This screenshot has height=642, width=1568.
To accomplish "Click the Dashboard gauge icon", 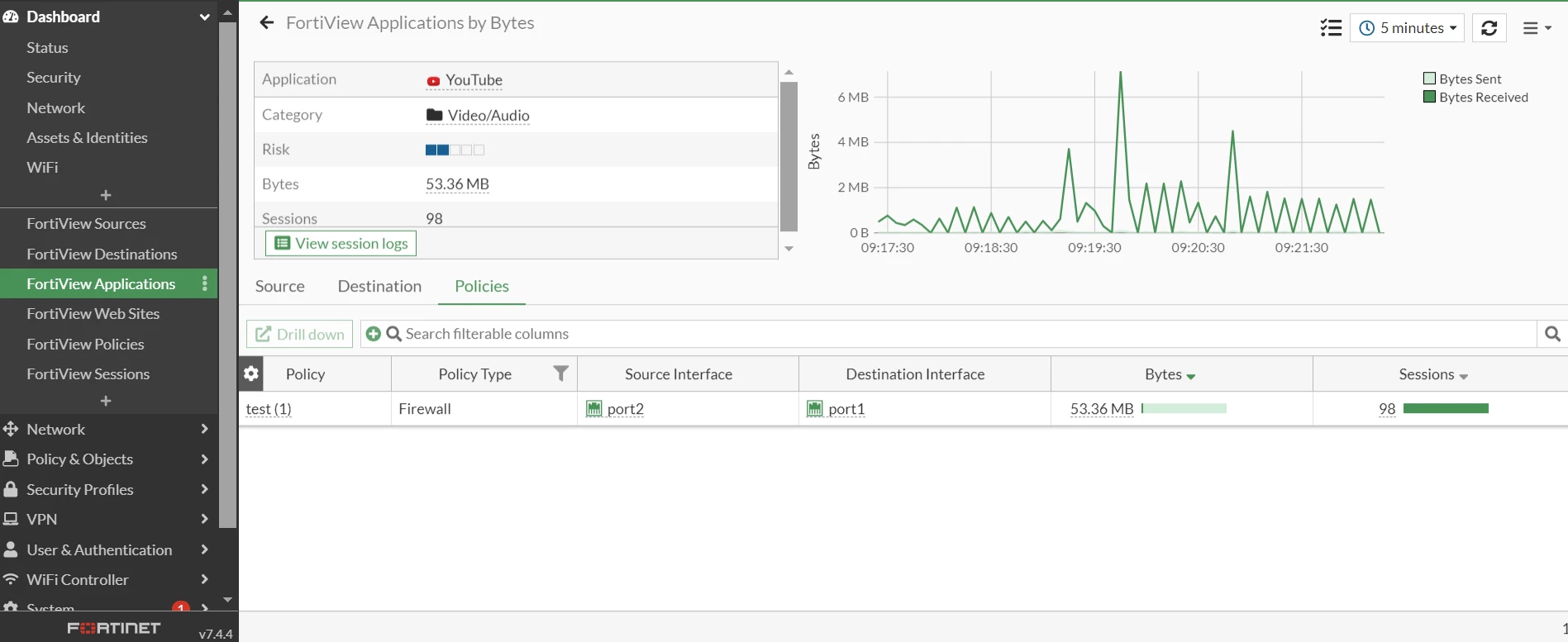I will click(11, 17).
